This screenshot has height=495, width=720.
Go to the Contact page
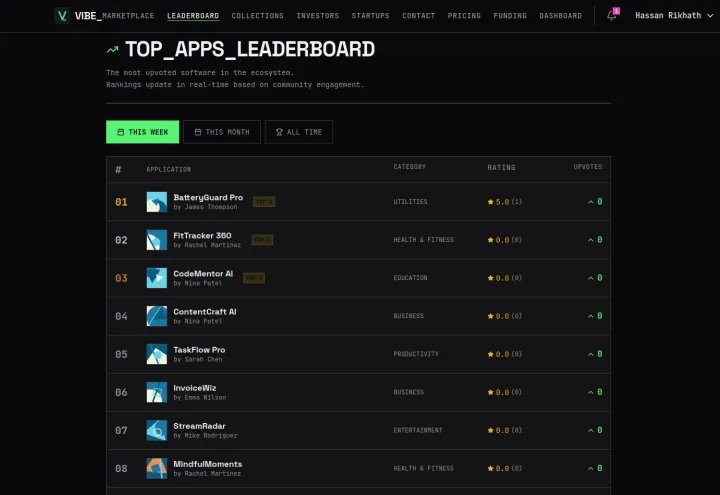click(418, 16)
